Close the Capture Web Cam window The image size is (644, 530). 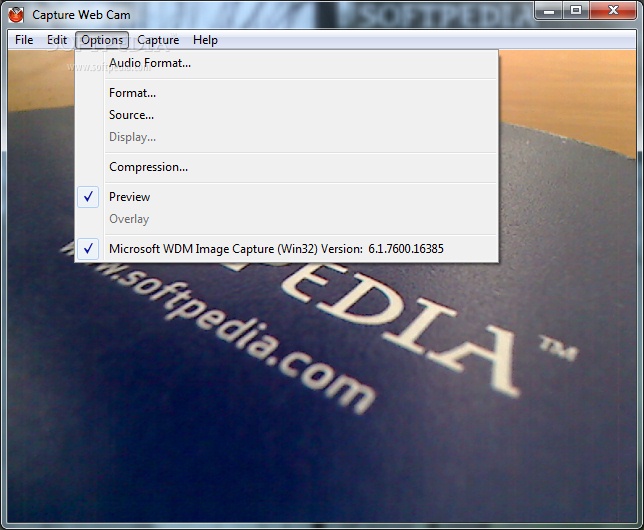point(613,10)
